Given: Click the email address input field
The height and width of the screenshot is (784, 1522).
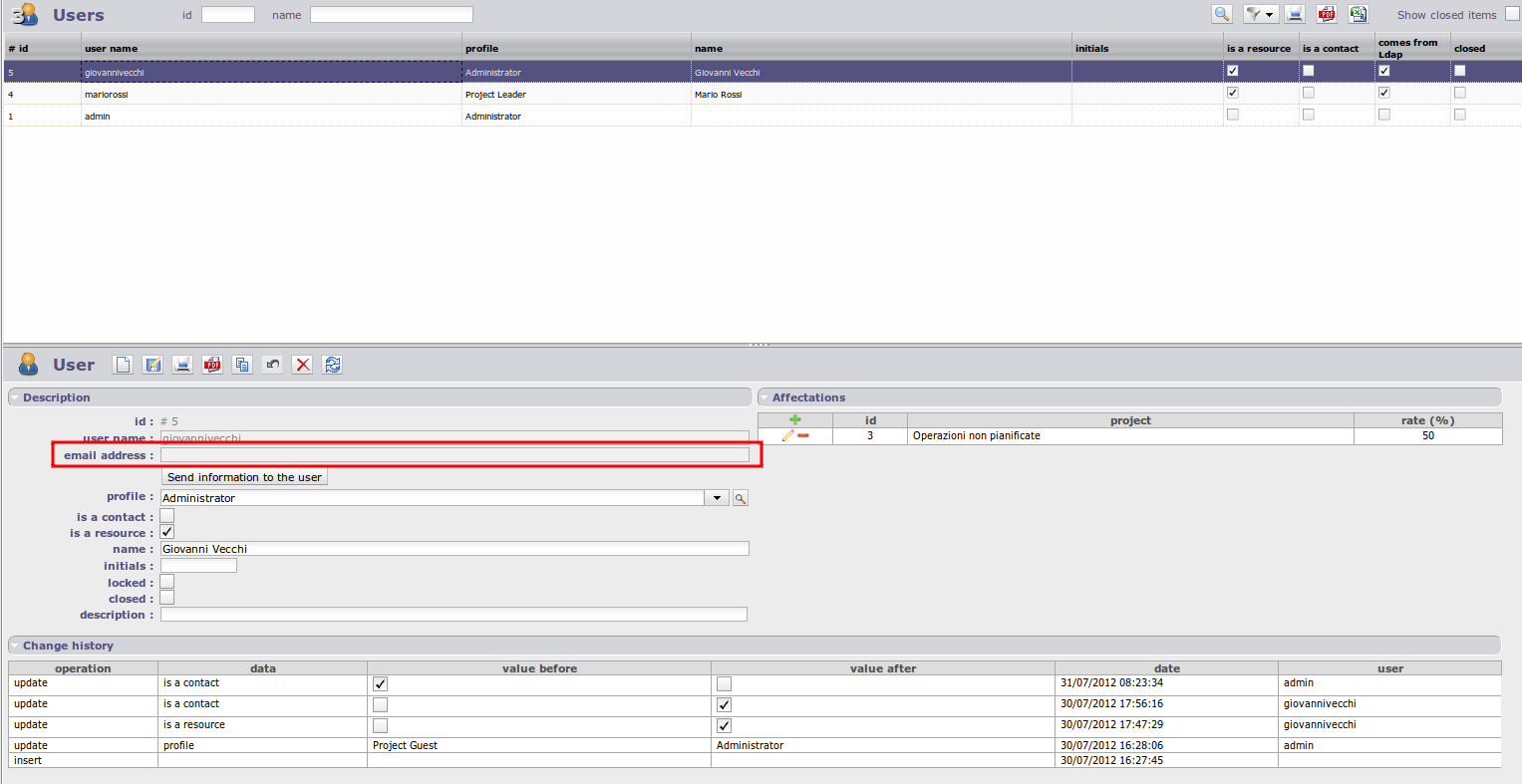Looking at the screenshot, I should (454, 455).
